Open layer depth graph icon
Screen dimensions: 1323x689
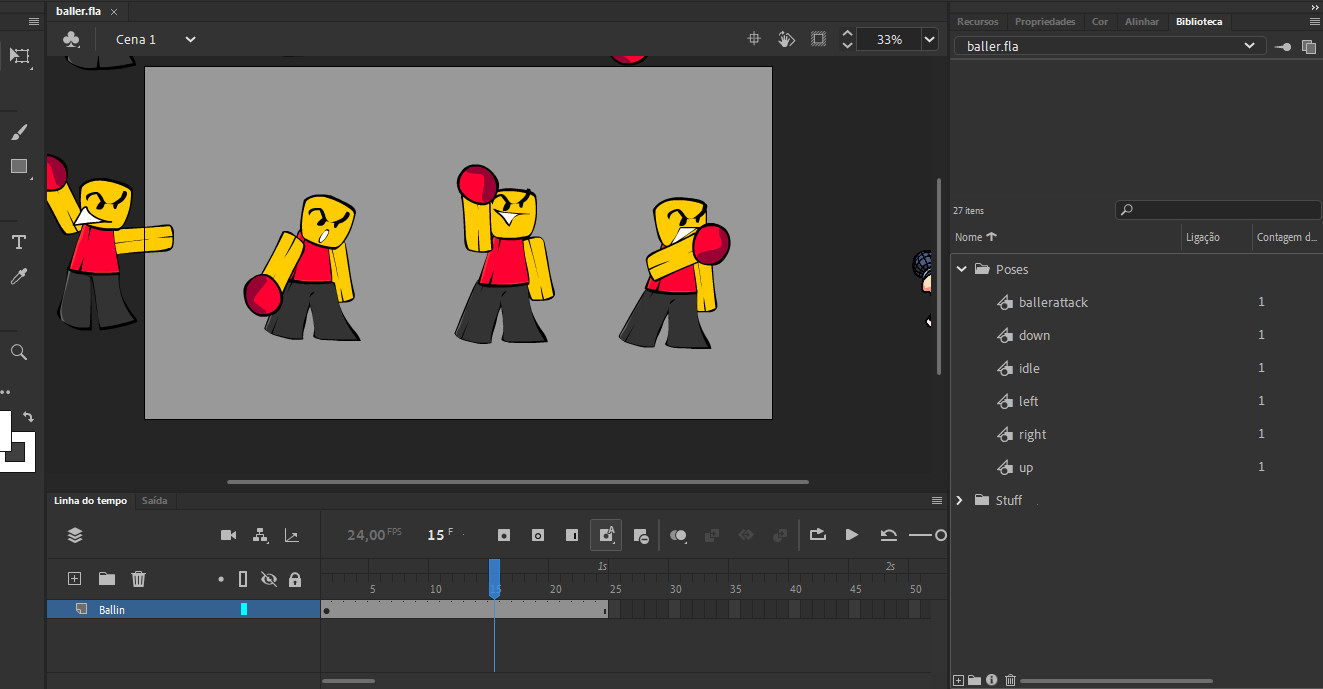[x=291, y=535]
